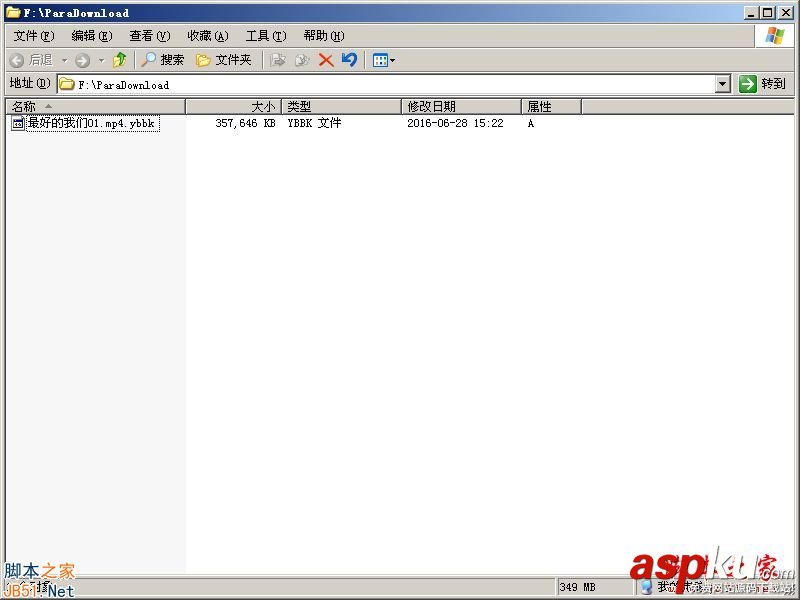Screen dimensions: 800x600
Task: Click the red X delete icon
Action: [326, 59]
